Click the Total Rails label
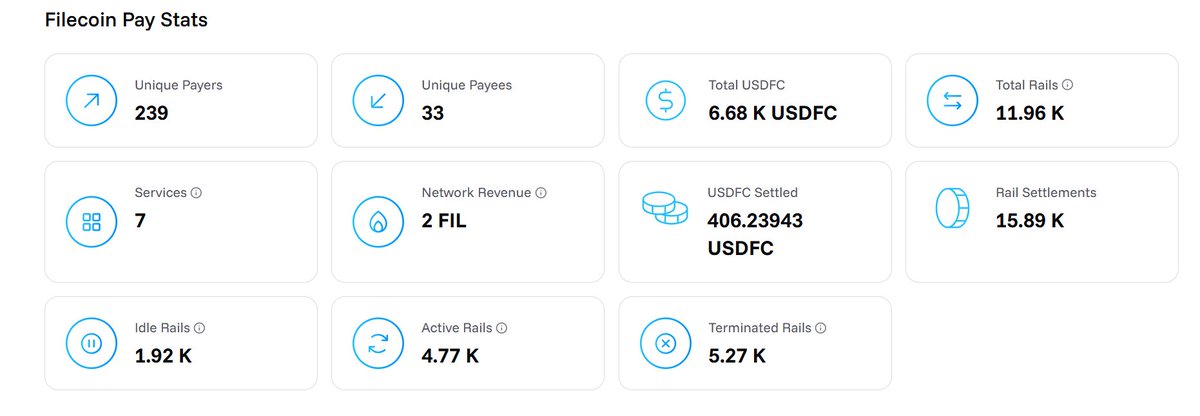This screenshot has width=1200, height=416. (1026, 85)
